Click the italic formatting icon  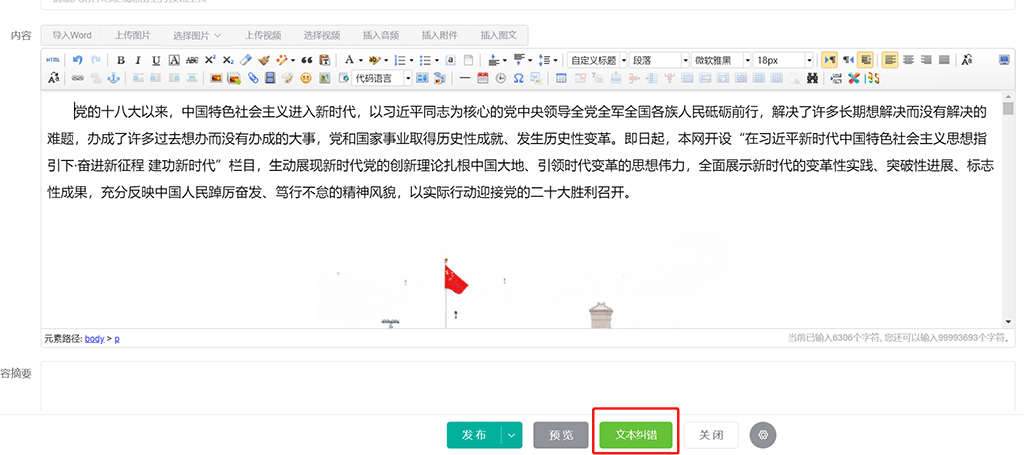(139, 60)
